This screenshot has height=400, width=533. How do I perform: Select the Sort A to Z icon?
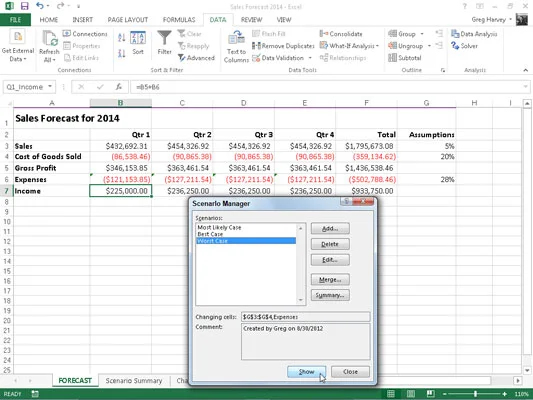tap(122, 37)
